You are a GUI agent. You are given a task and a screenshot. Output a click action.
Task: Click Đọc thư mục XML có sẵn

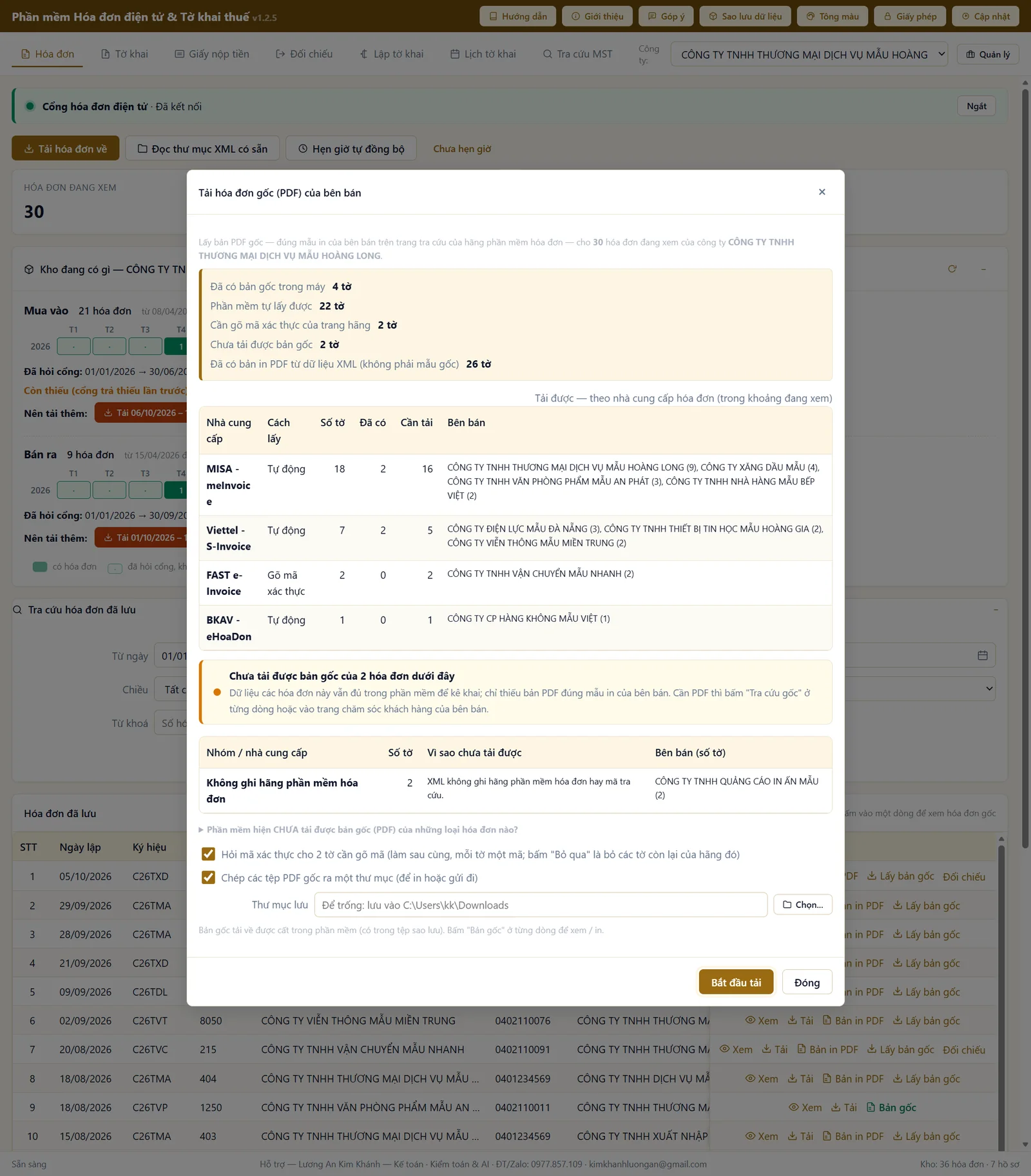pyautogui.click(x=202, y=148)
